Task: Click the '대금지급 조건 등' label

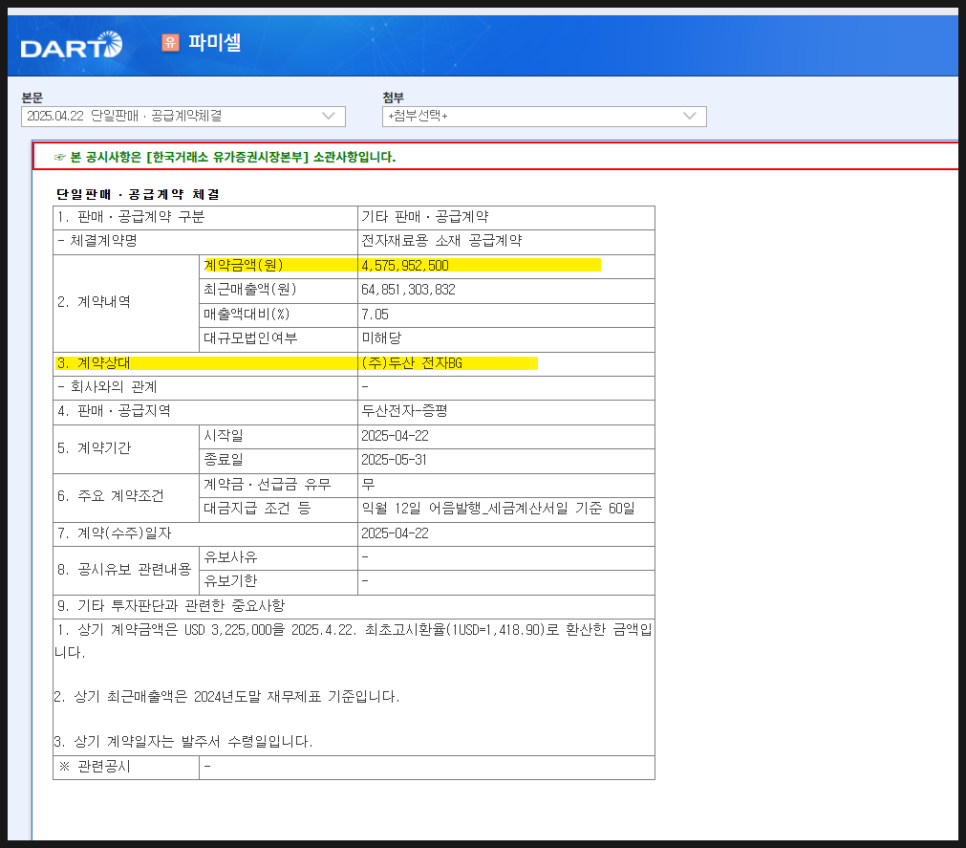Action: pyautogui.click(x=258, y=508)
